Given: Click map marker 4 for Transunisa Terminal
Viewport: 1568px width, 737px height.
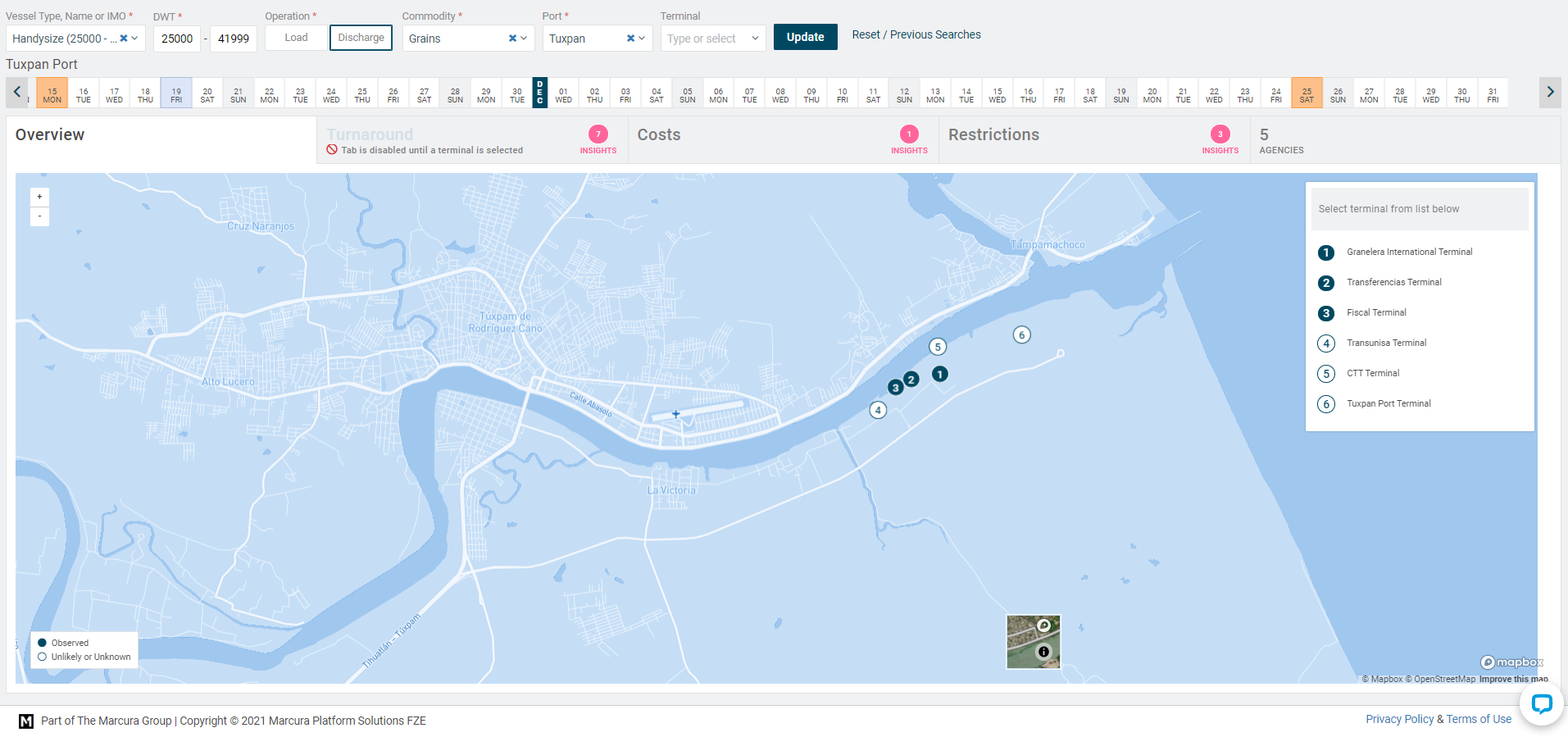Looking at the screenshot, I should point(878,410).
